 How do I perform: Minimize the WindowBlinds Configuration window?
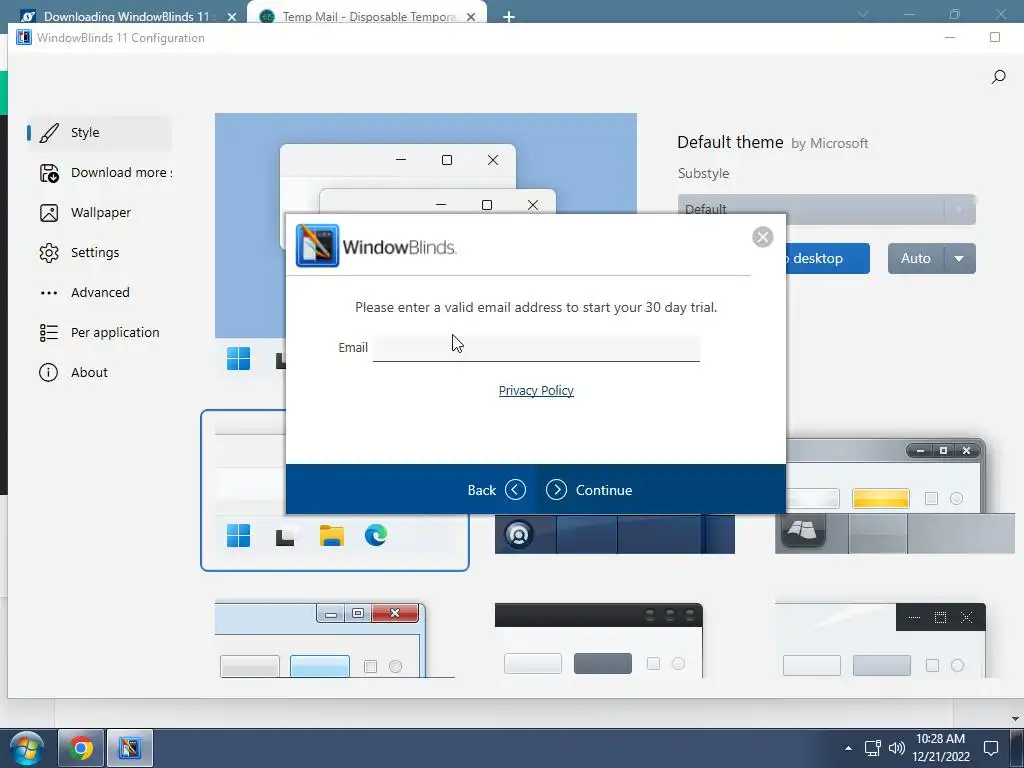point(950,37)
